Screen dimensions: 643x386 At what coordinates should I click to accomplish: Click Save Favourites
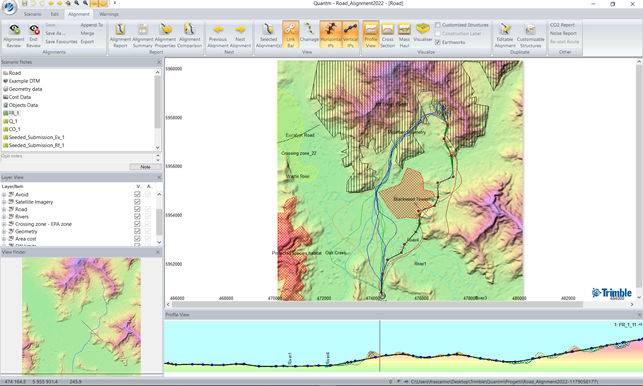(61, 41)
